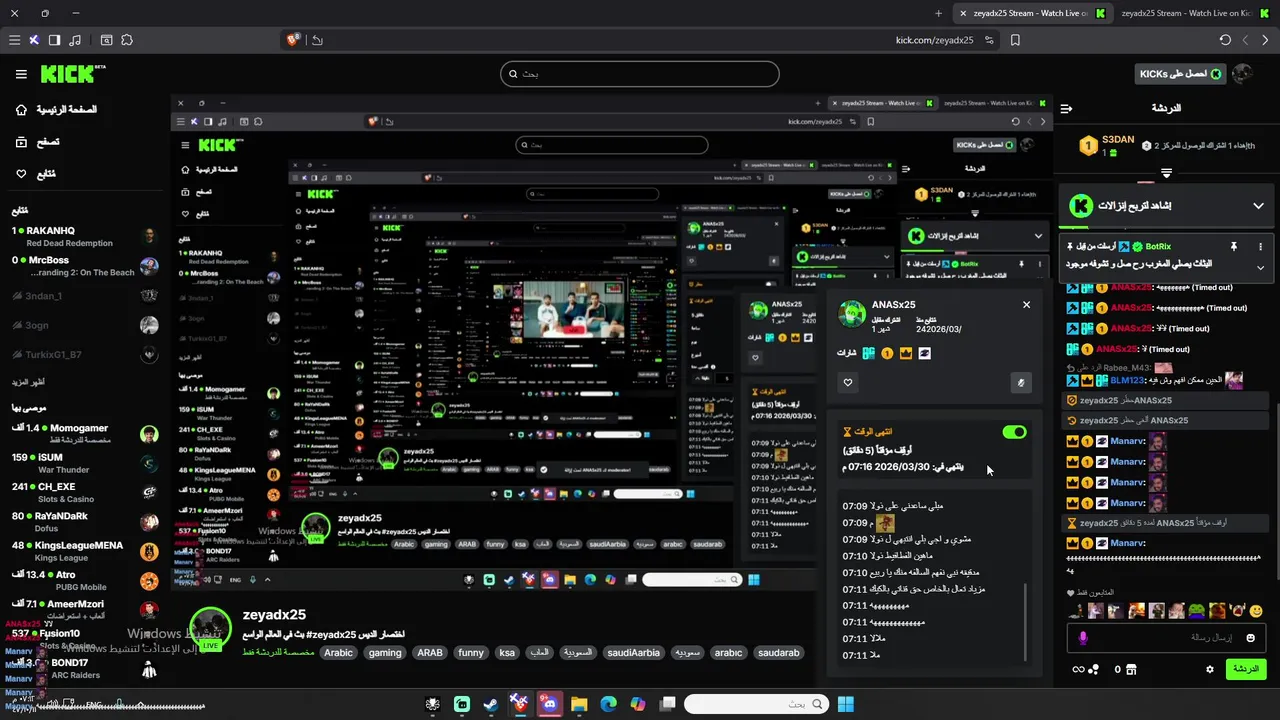Image resolution: width=1280 pixels, height=720 pixels.
Task: Reload the page with browser refresh icon
Action: pyautogui.click(x=1225, y=40)
